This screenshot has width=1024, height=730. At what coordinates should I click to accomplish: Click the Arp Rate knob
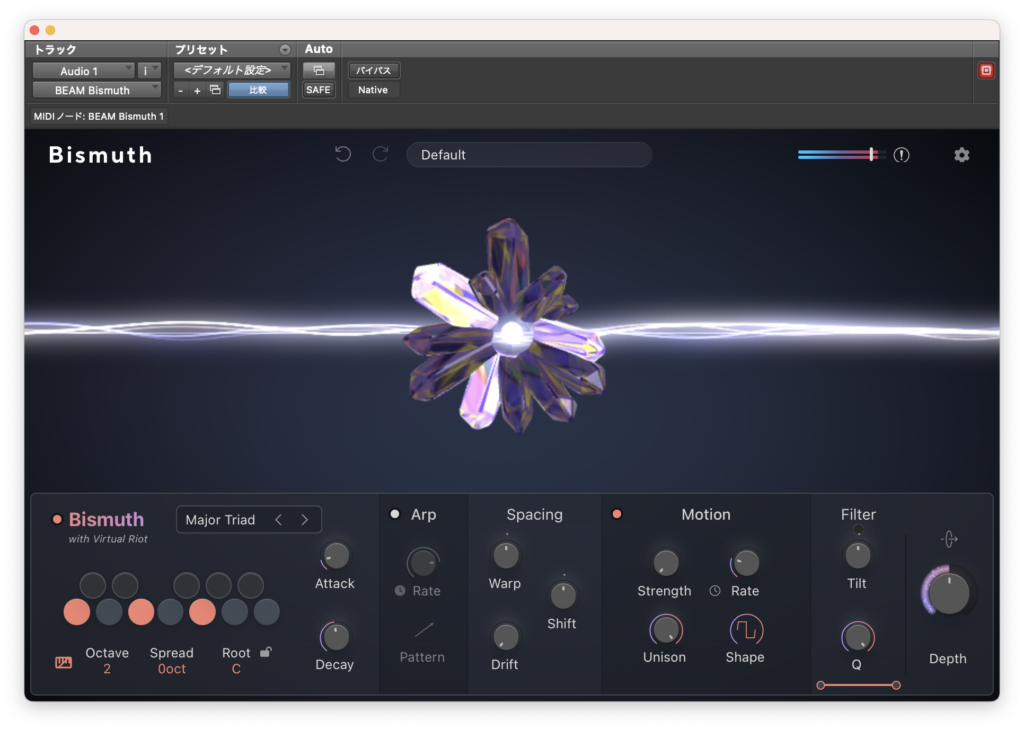[x=423, y=562]
